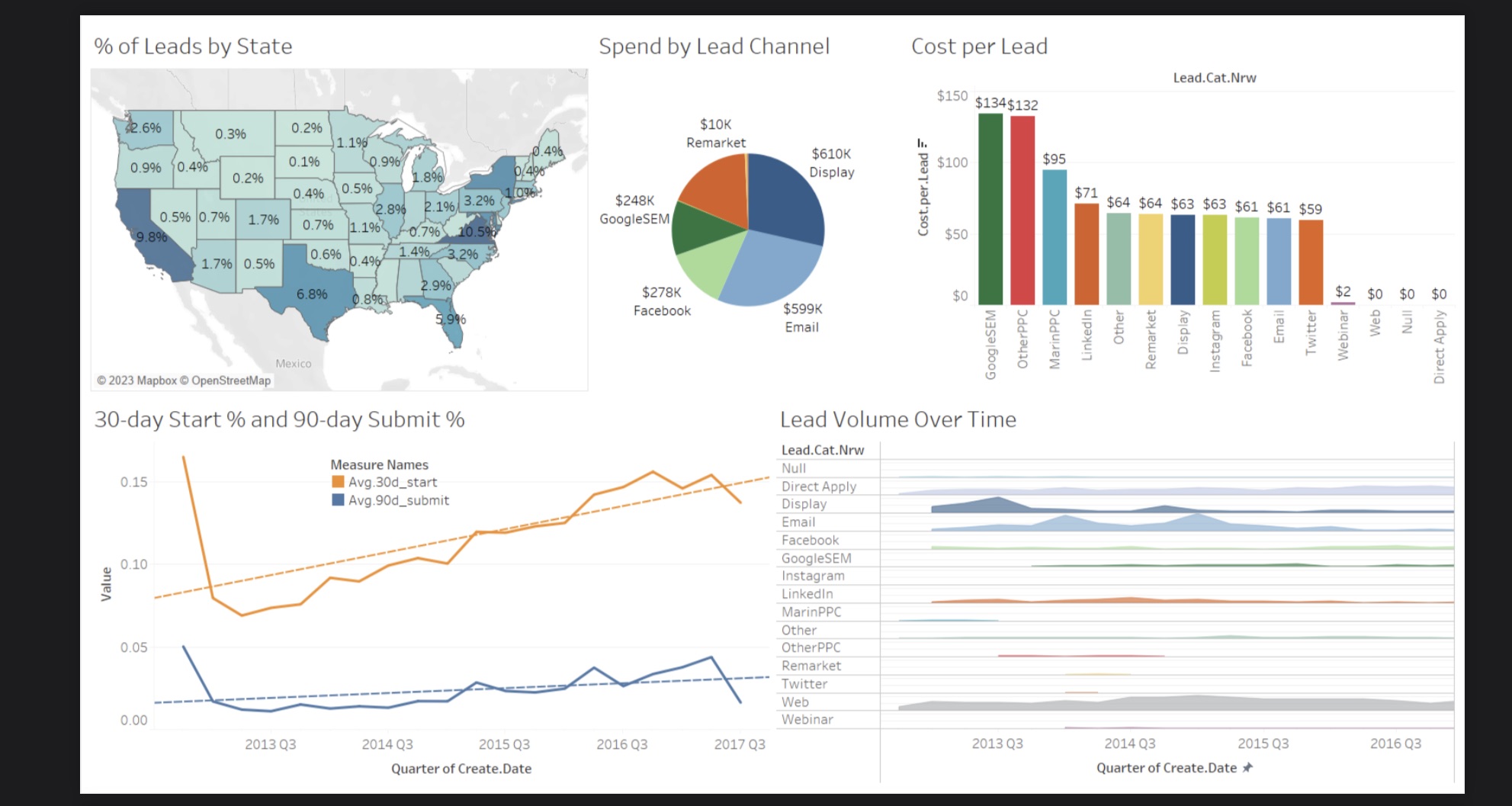Click the $134 label above GoogleSEM bar

(990, 103)
